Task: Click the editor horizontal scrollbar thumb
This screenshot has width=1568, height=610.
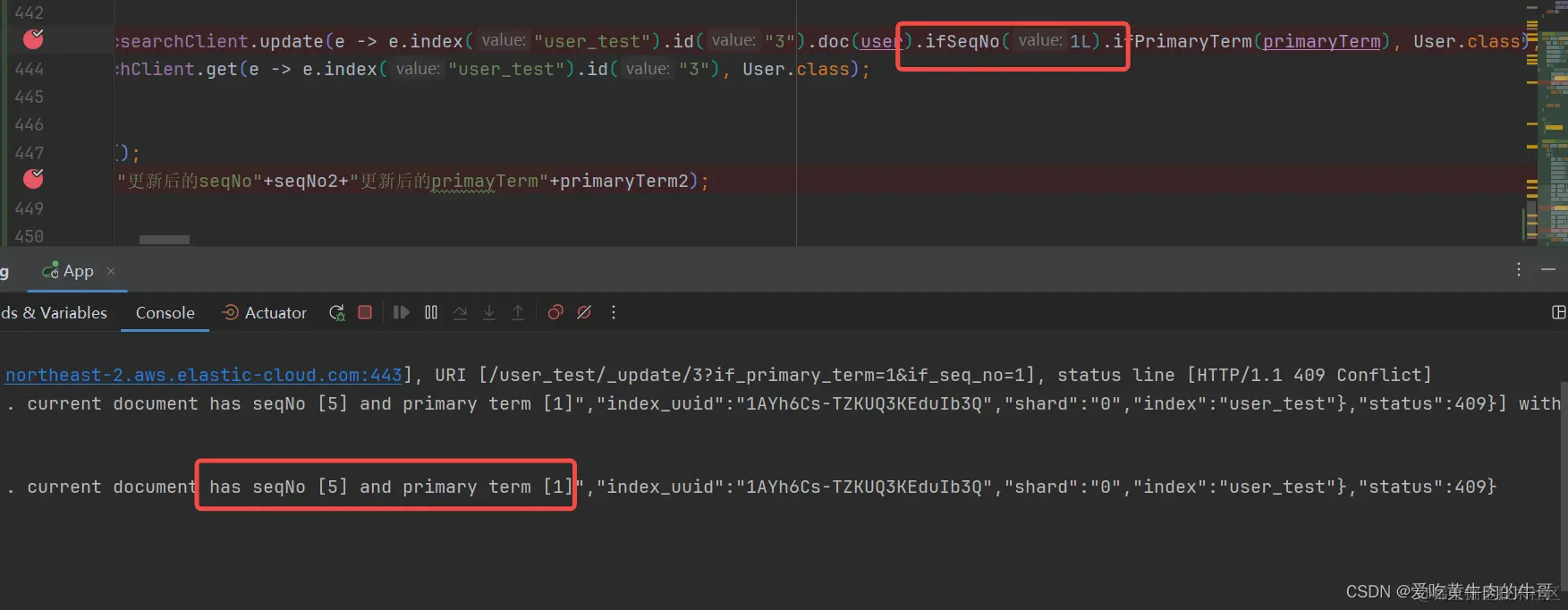Action: point(165,240)
